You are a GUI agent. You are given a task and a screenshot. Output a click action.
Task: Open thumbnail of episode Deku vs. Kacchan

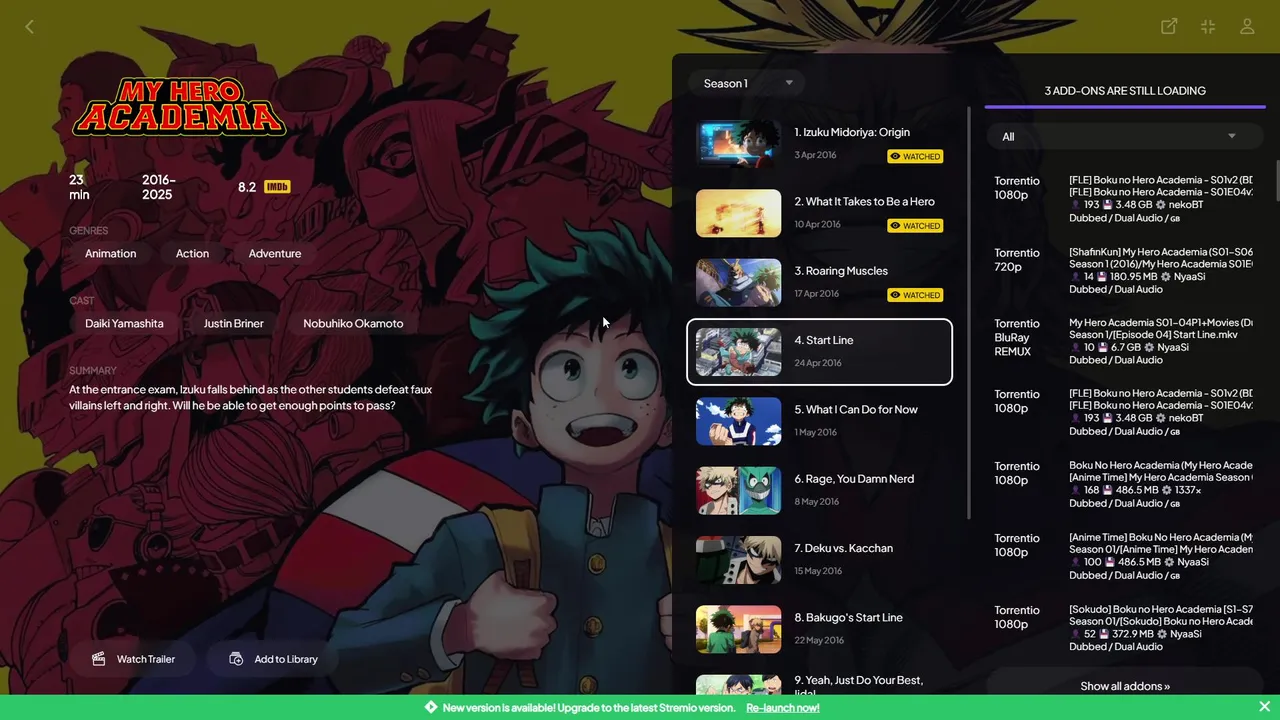click(739, 559)
